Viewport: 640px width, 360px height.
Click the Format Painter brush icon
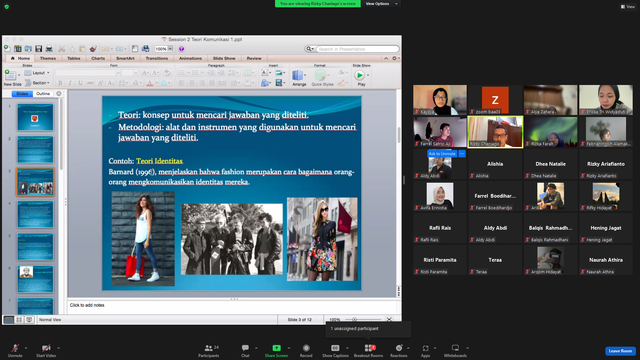[x=93, y=49]
